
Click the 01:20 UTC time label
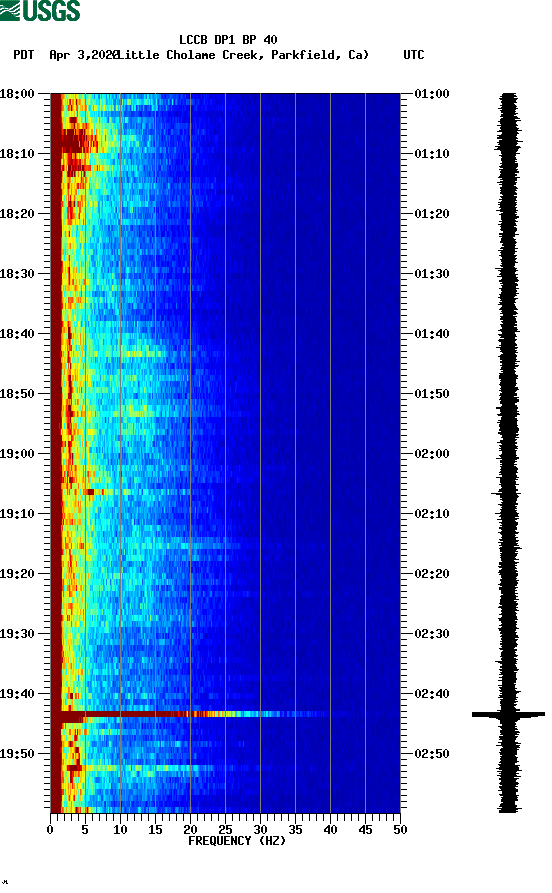(432, 214)
